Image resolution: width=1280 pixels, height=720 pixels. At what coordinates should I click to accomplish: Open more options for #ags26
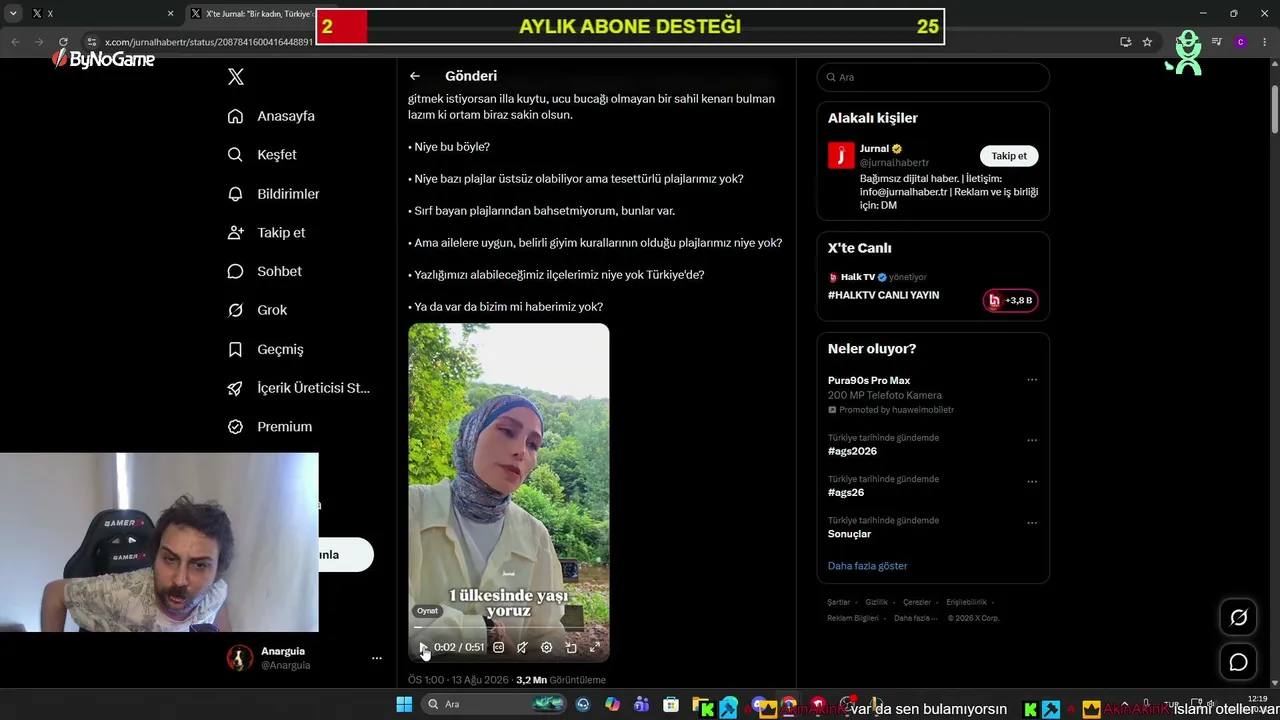click(1032, 482)
